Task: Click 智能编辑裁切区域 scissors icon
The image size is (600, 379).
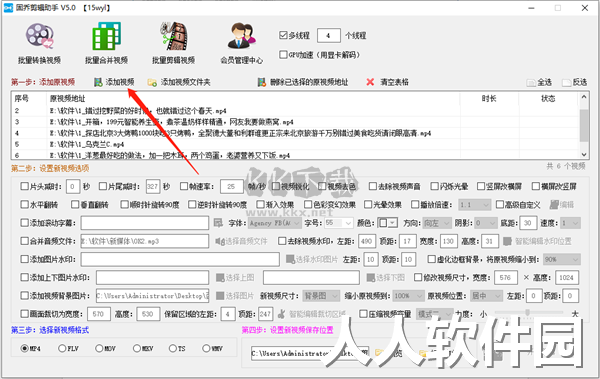Action: 282,314
